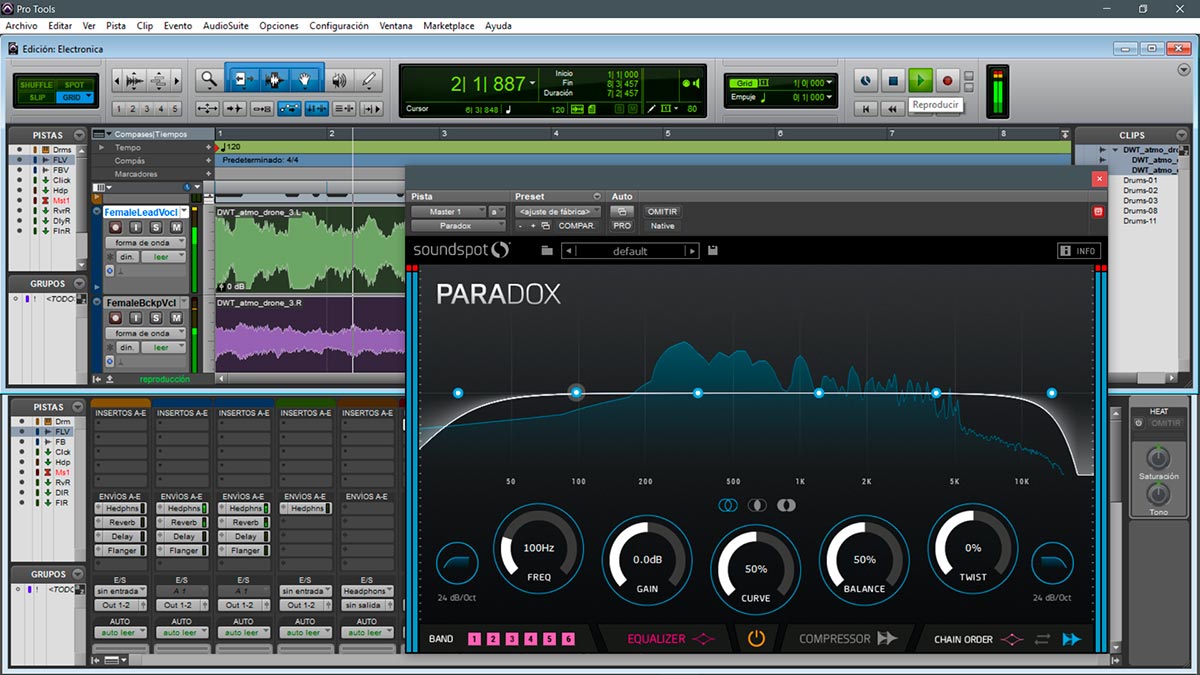
Task: Click the Record button in transport
Action: 948,80
